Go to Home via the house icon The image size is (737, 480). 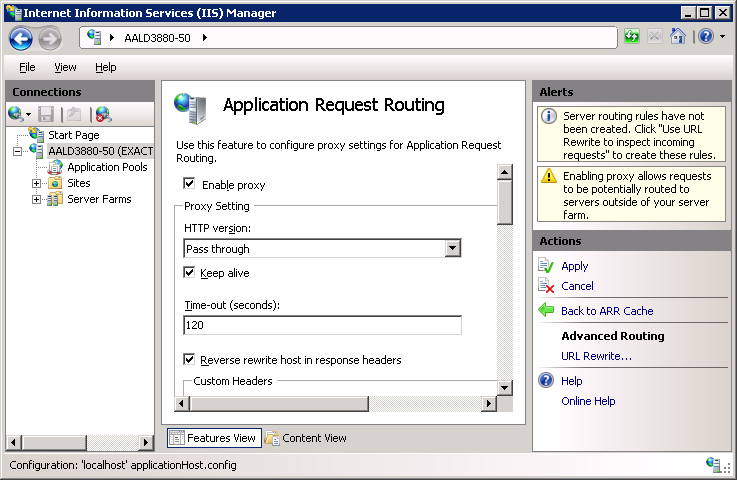tap(677, 36)
